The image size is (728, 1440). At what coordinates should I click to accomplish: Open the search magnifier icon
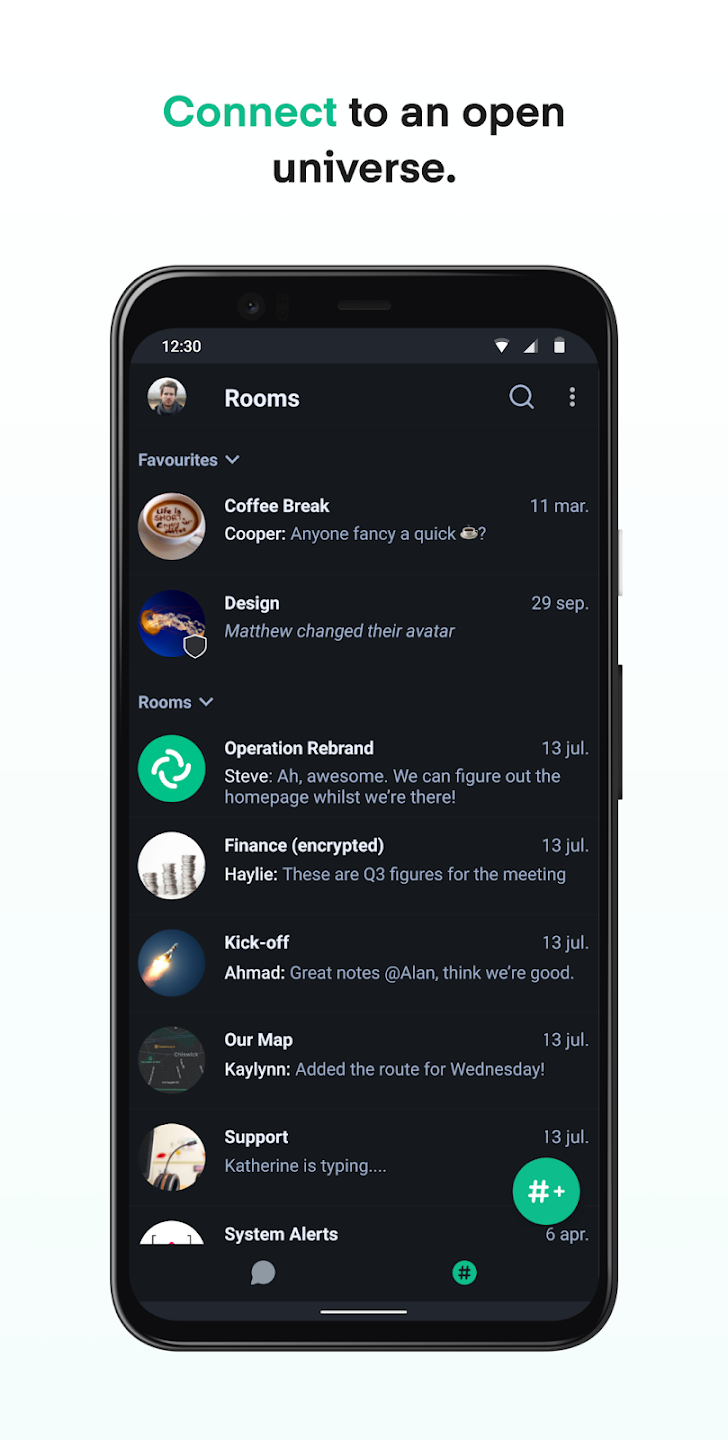[x=522, y=397]
